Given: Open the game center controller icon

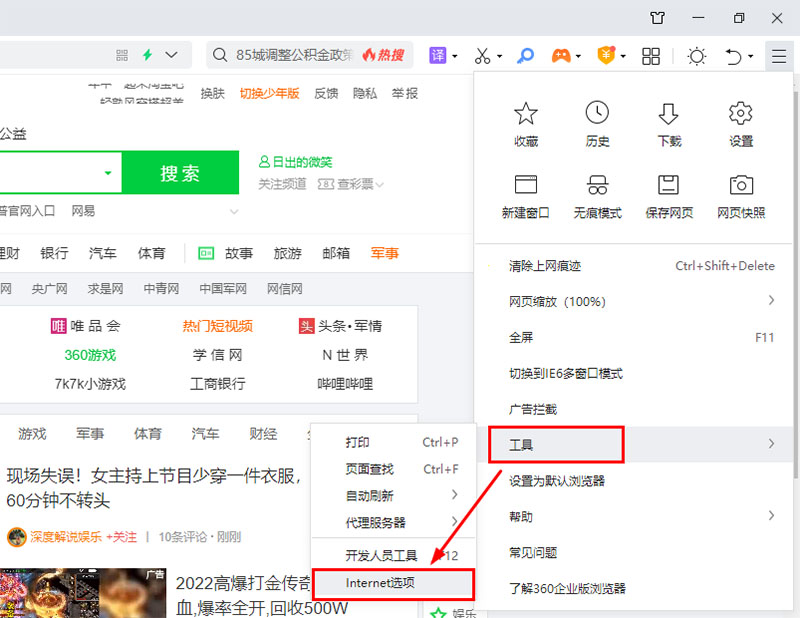Looking at the screenshot, I should 562,56.
